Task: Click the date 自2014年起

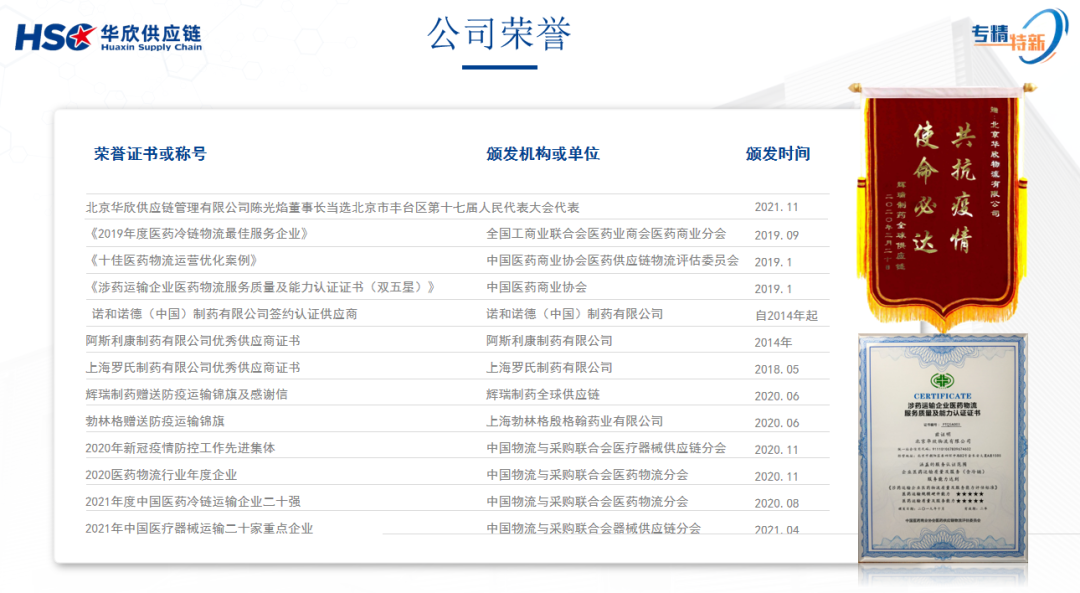Action: 786,315
